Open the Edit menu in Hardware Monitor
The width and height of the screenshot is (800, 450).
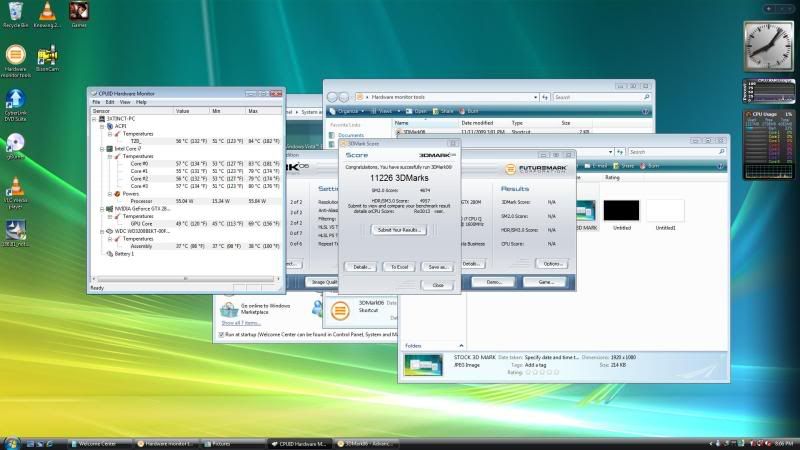[x=110, y=102]
